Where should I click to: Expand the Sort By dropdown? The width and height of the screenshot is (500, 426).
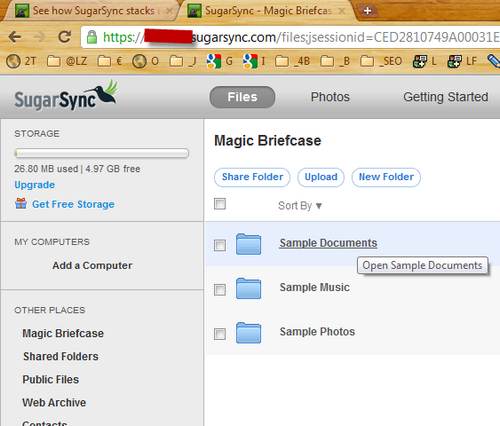300,206
